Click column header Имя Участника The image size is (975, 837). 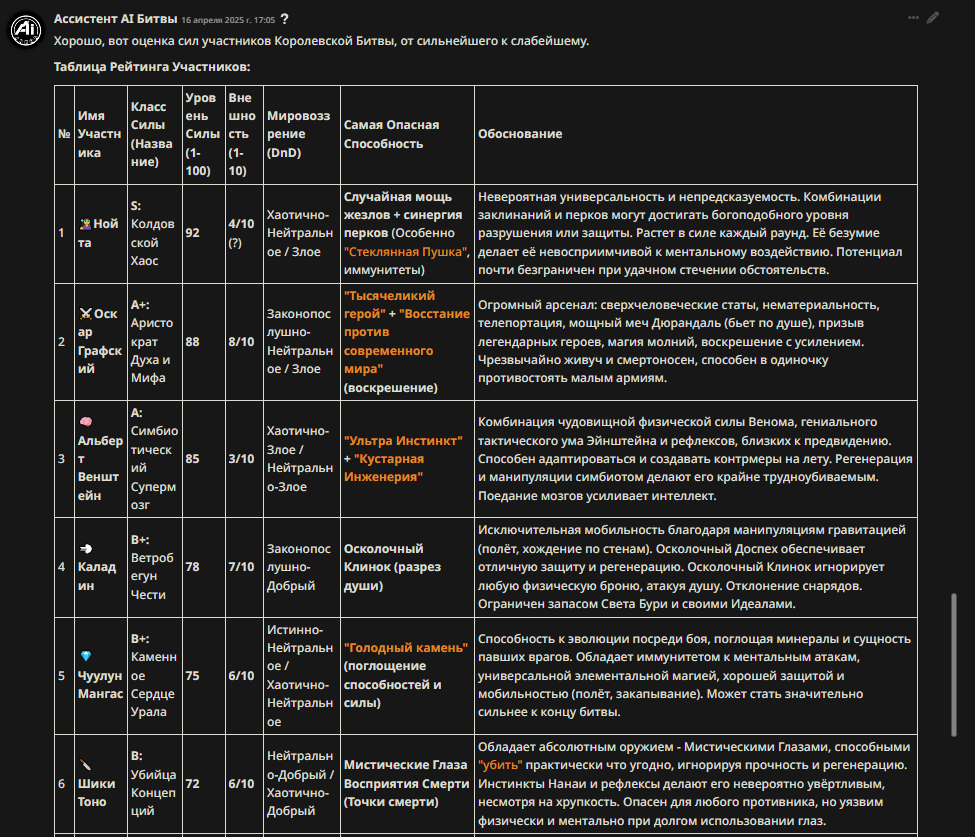pyautogui.click(x=99, y=134)
